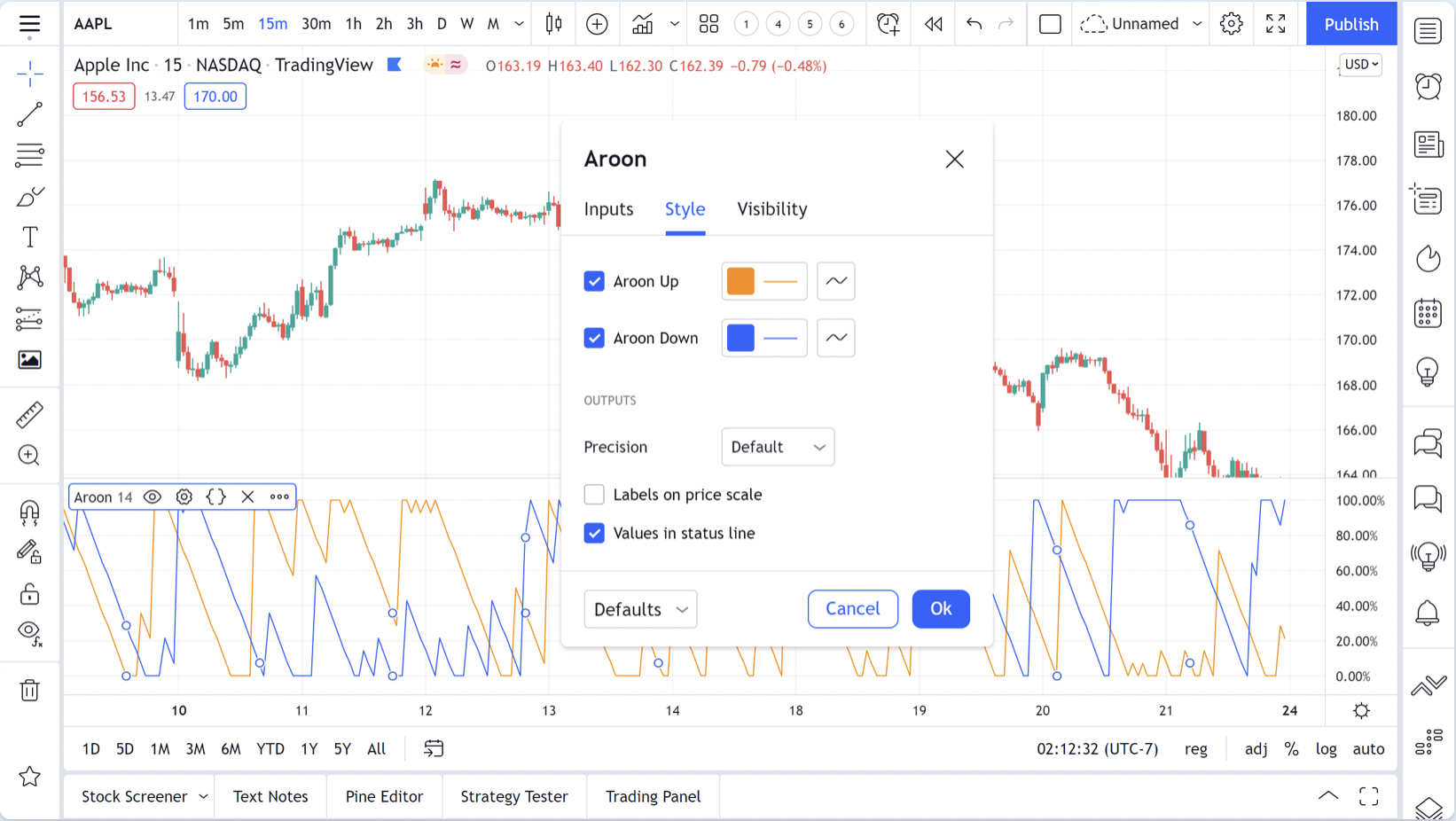Enable magnet mode in the left toolbar
Viewport: 1456px width, 821px height.
click(29, 512)
